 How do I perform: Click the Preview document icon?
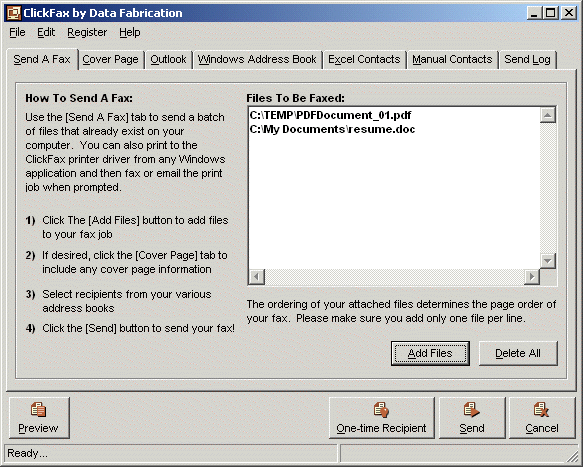38,409
